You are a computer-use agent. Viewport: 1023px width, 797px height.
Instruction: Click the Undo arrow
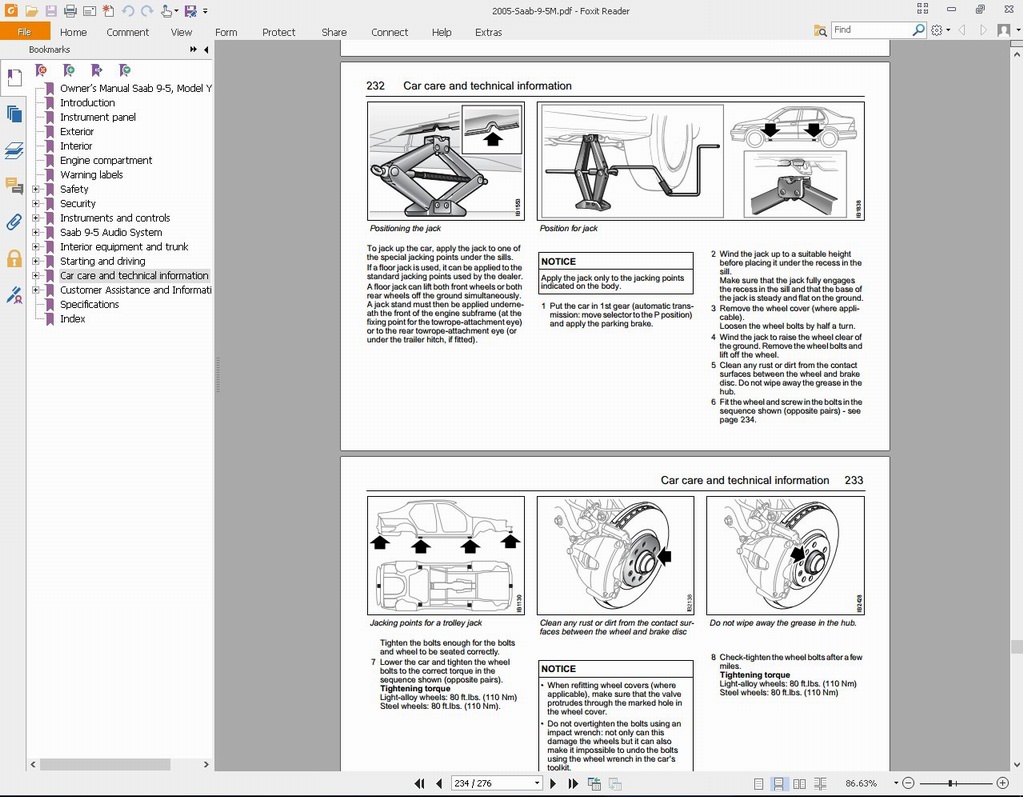pos(128,11)
